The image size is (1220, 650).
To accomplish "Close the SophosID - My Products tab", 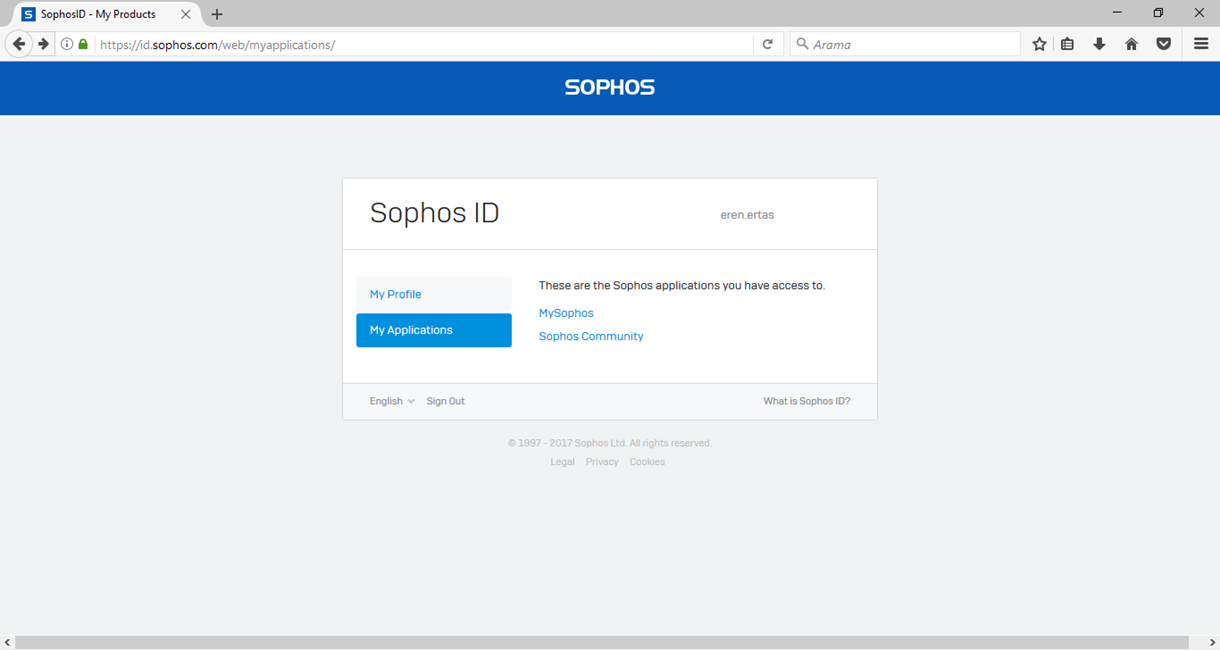I will (186, 14).
